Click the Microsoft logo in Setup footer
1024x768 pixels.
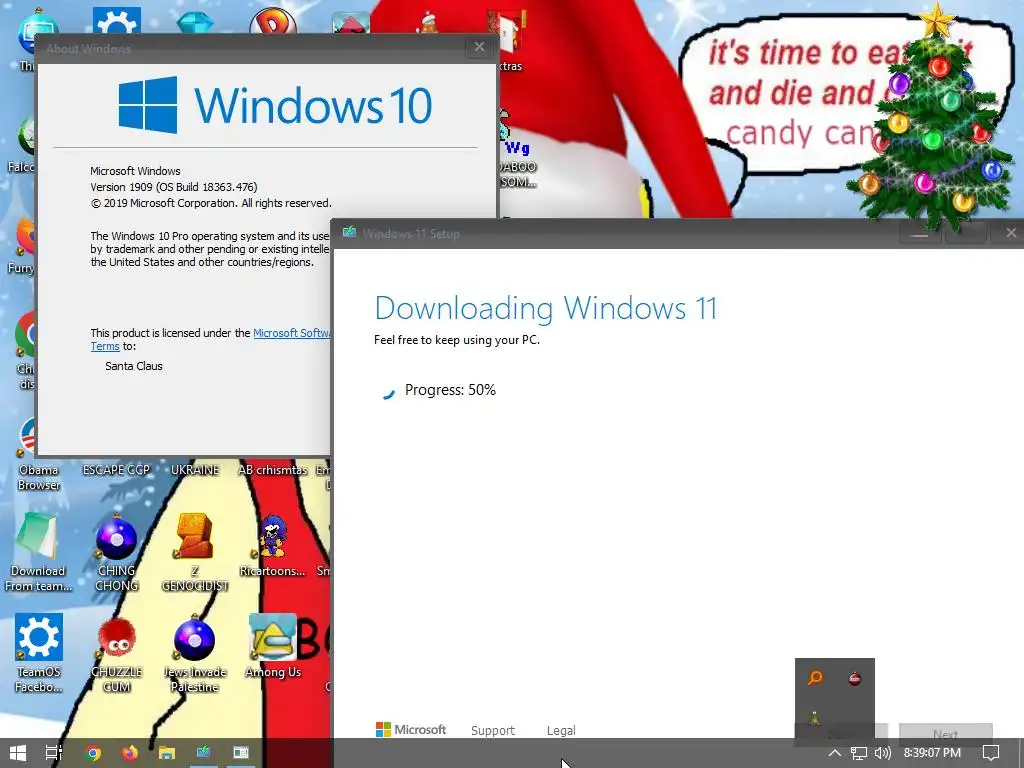411,729
